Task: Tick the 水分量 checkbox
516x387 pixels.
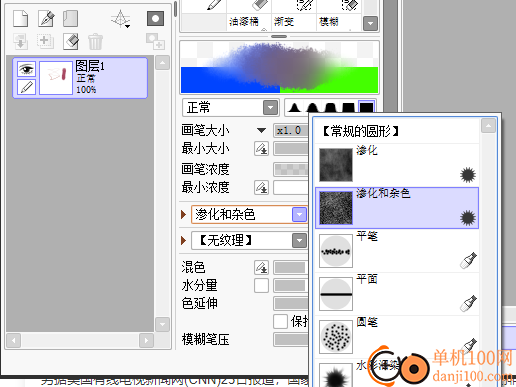Action: click(261, 286)
